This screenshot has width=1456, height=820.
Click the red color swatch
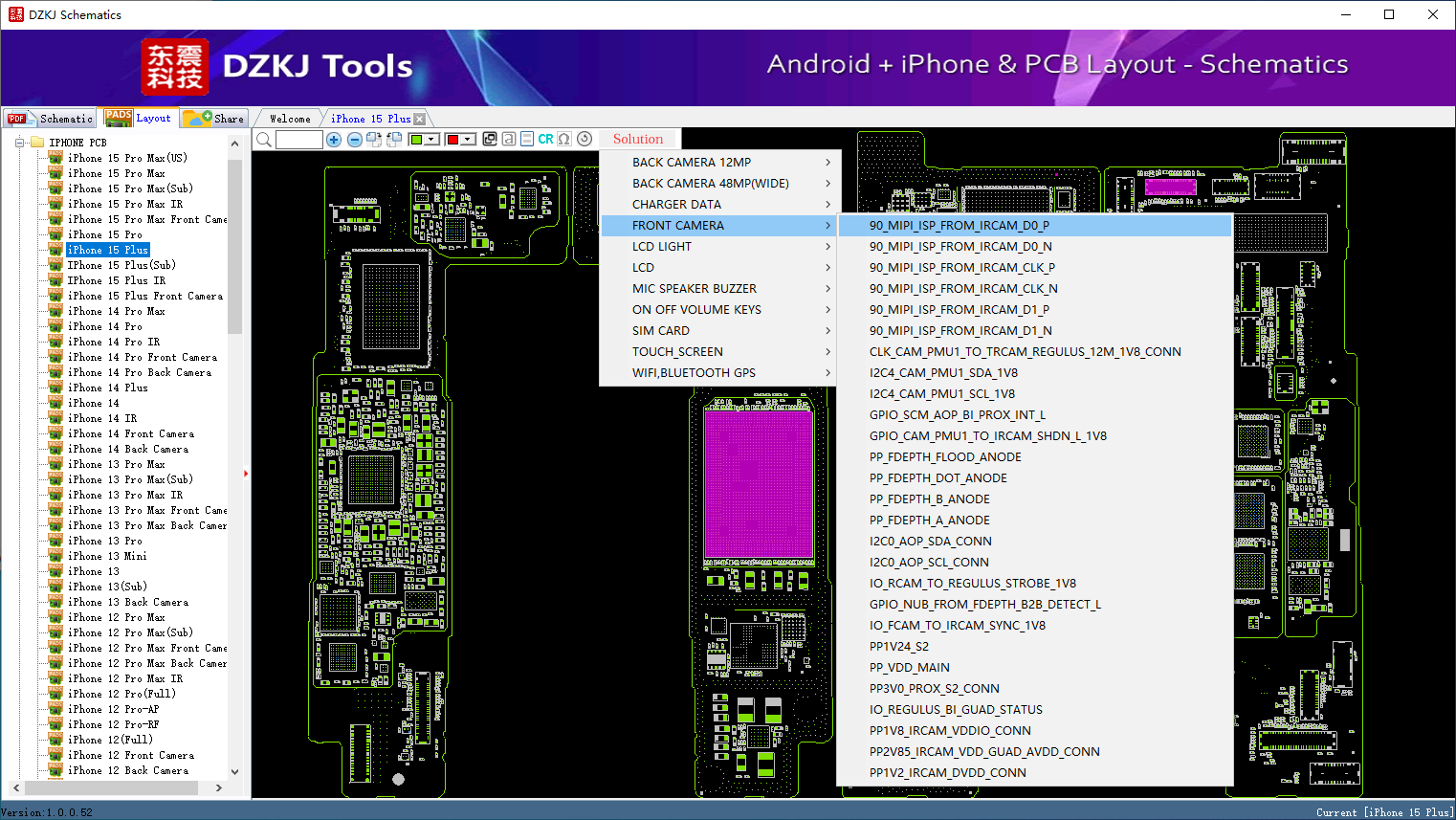[452, 140]
